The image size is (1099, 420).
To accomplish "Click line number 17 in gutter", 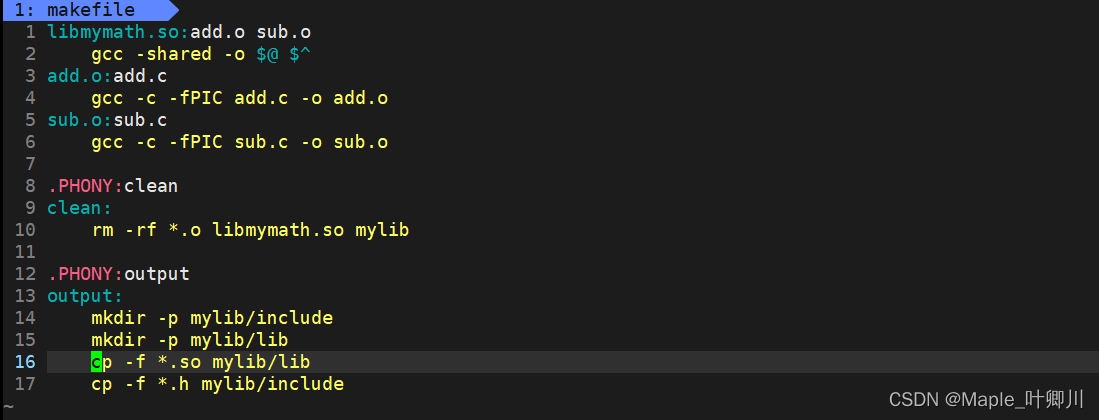I will (x=25, y=384).
